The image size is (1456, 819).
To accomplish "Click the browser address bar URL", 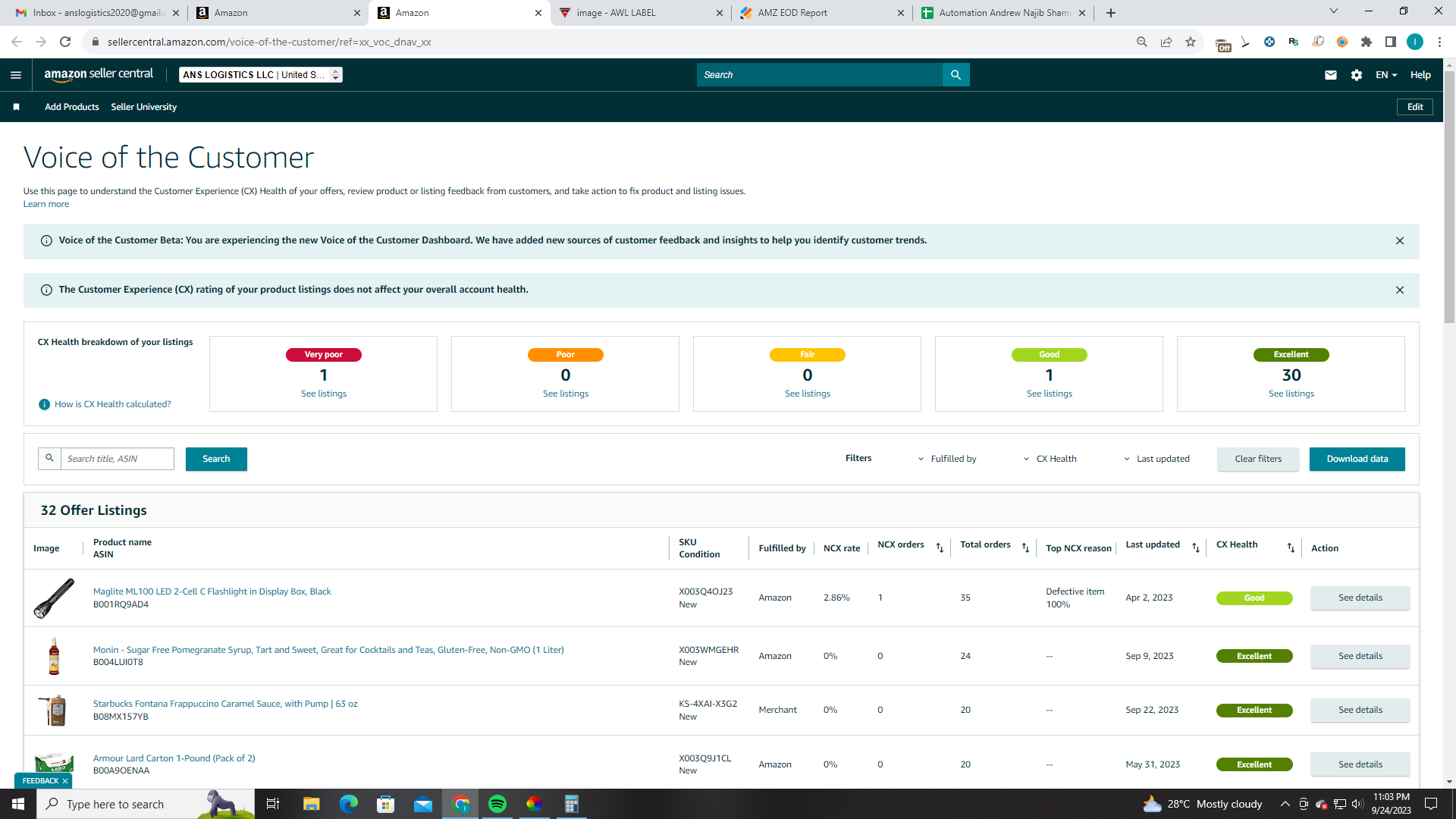I will click(x=269, y=42).
